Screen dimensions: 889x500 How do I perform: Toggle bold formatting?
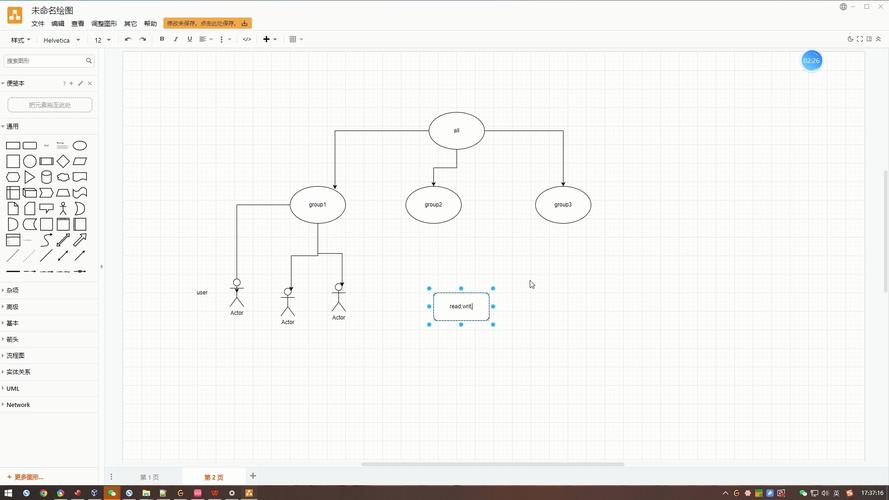click(162, 39)
